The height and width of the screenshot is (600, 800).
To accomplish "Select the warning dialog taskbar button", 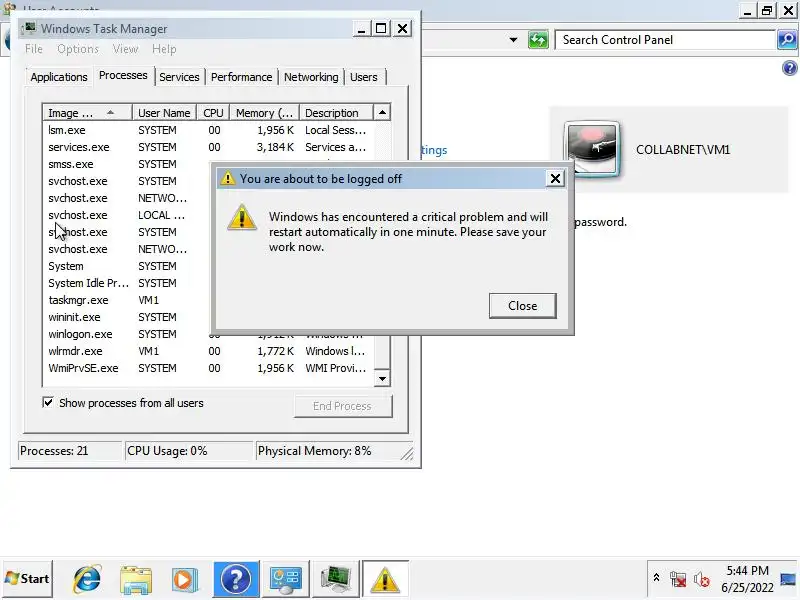I will (x=385, y=579).
